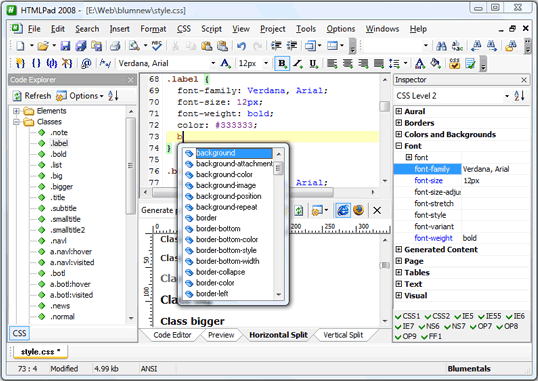The height and width of the screenshot is (381, 538).
Task: Click the @ import rule icon
Action: point(86,64)
